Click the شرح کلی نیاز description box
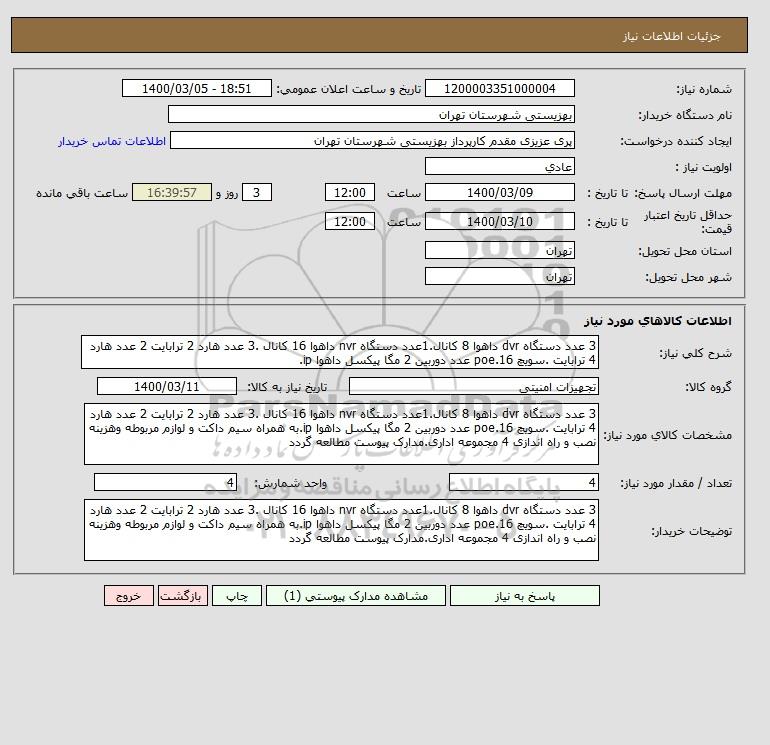The width and height of the screenshot is (770, 745). pos(340,353)
